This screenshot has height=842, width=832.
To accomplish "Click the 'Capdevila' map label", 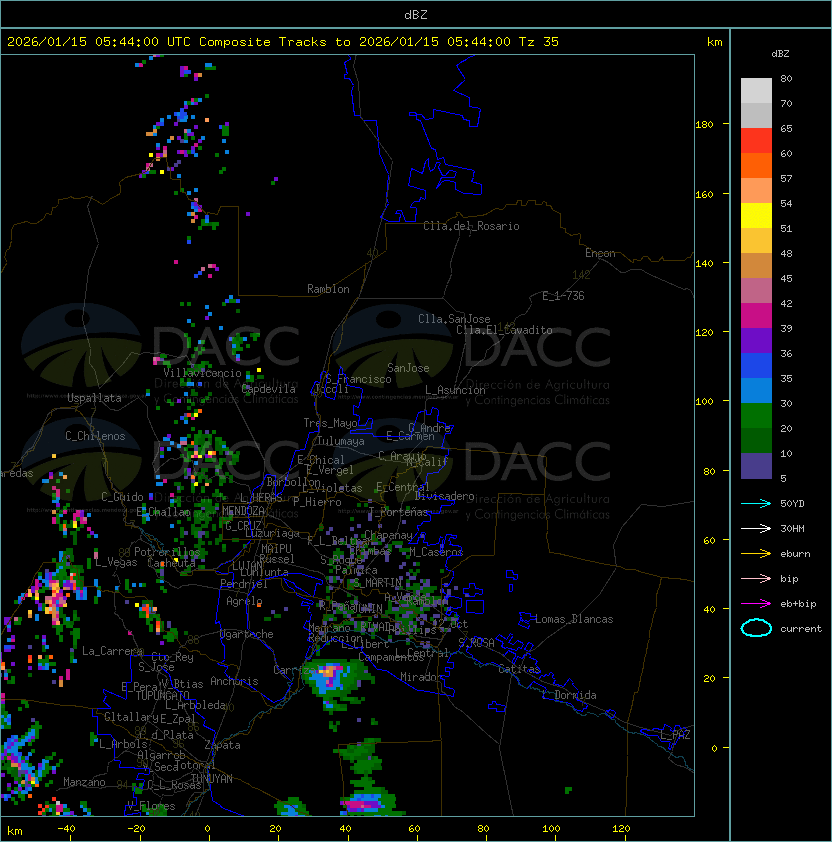I will pos(269,389).
